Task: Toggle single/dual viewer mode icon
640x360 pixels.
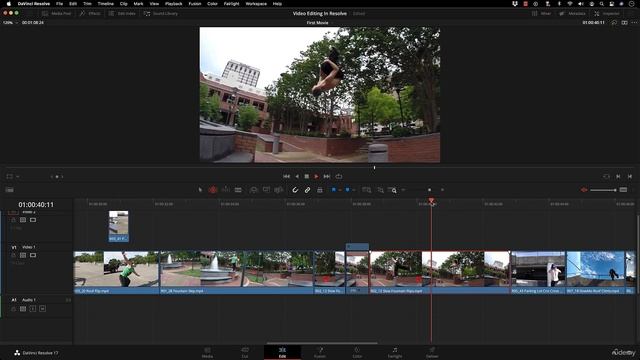Action: coord(624,23)
